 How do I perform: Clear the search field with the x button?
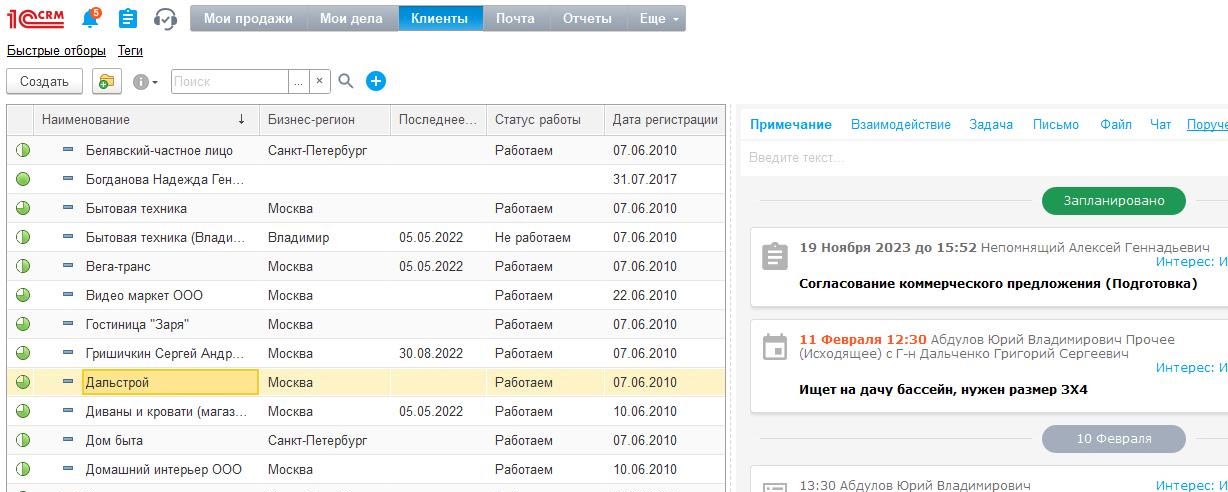coord(320,81)
